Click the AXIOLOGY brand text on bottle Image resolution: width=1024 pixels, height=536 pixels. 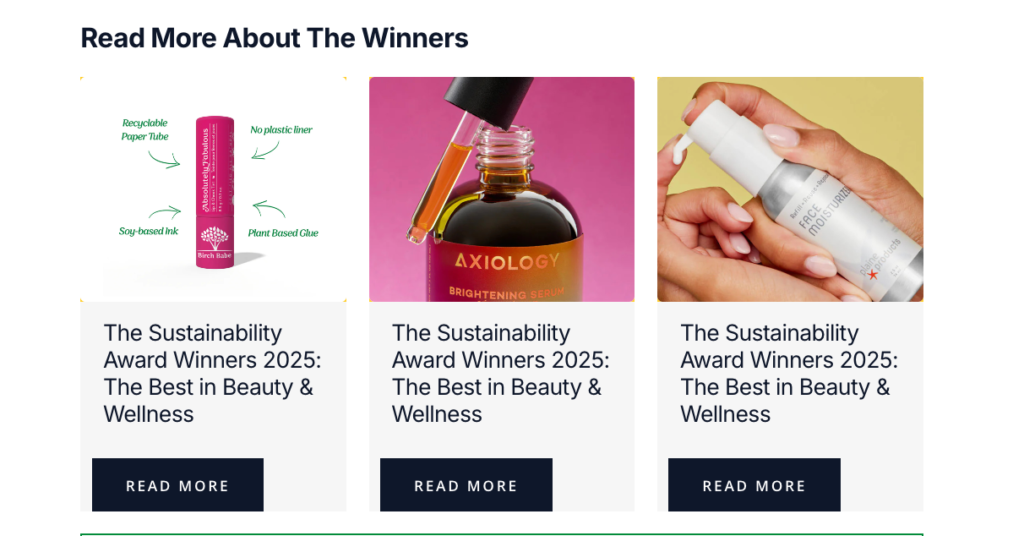pyautogui.click(x=507, y=262)
